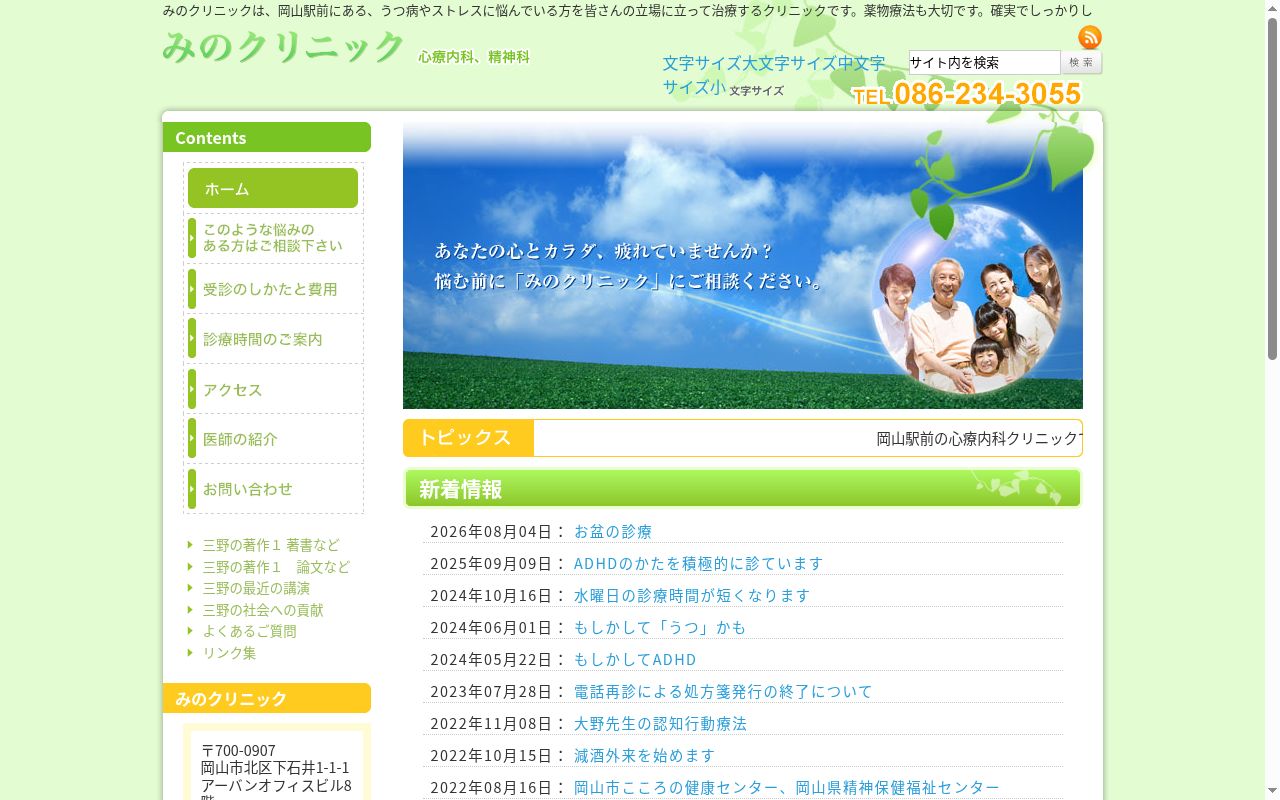Click the sky hero banner image
This screenshot has width=1280, height=800.
tap(742, 265)
